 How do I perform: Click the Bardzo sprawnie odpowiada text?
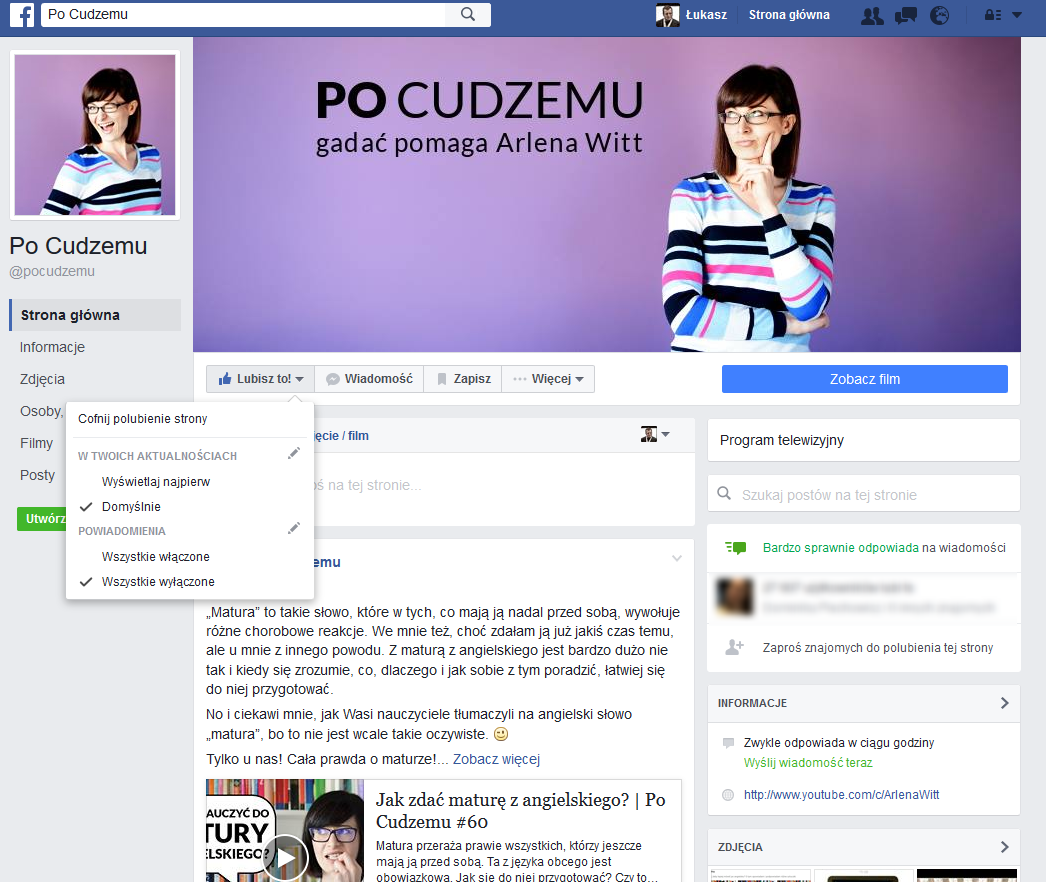click(x=841, y=548)
